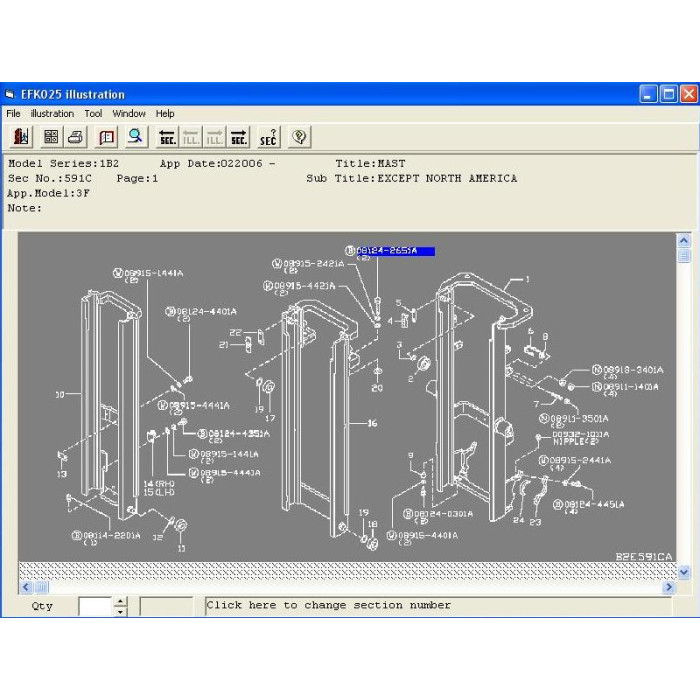
Task: Click callout number 1 on right mast
Action: coord(527,279)
